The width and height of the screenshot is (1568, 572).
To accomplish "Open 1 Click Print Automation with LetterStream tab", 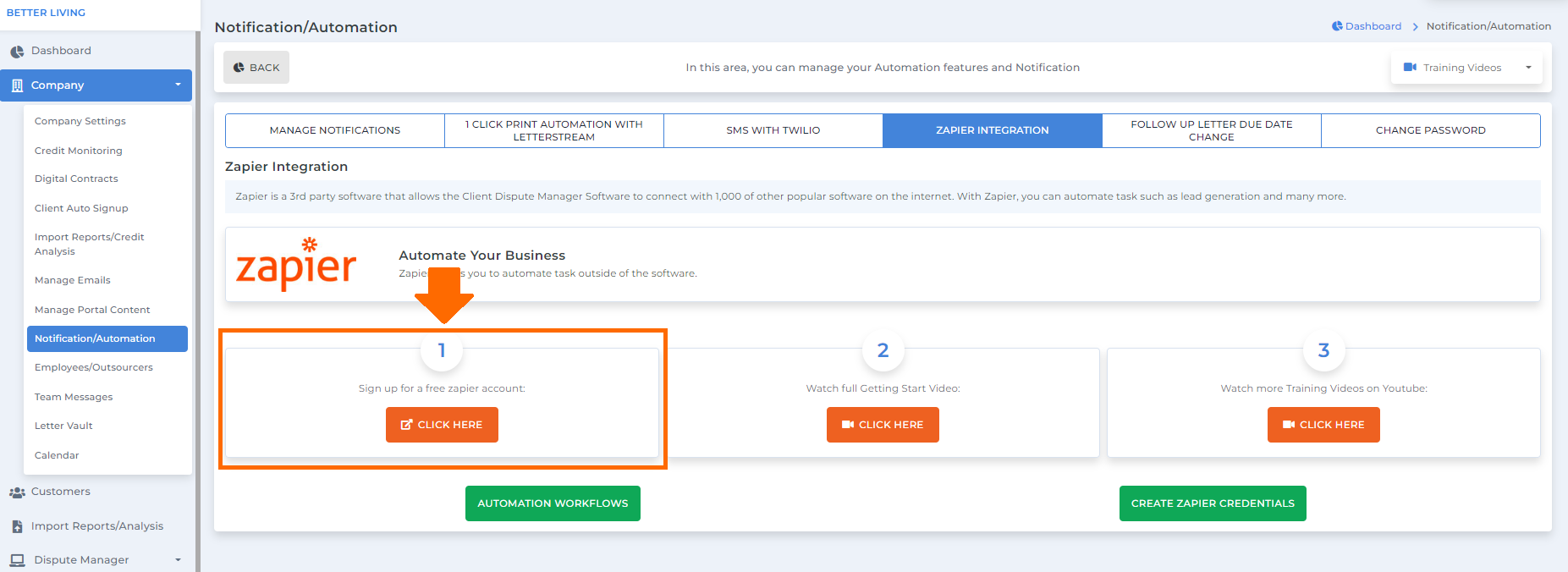I will (554, 130).
